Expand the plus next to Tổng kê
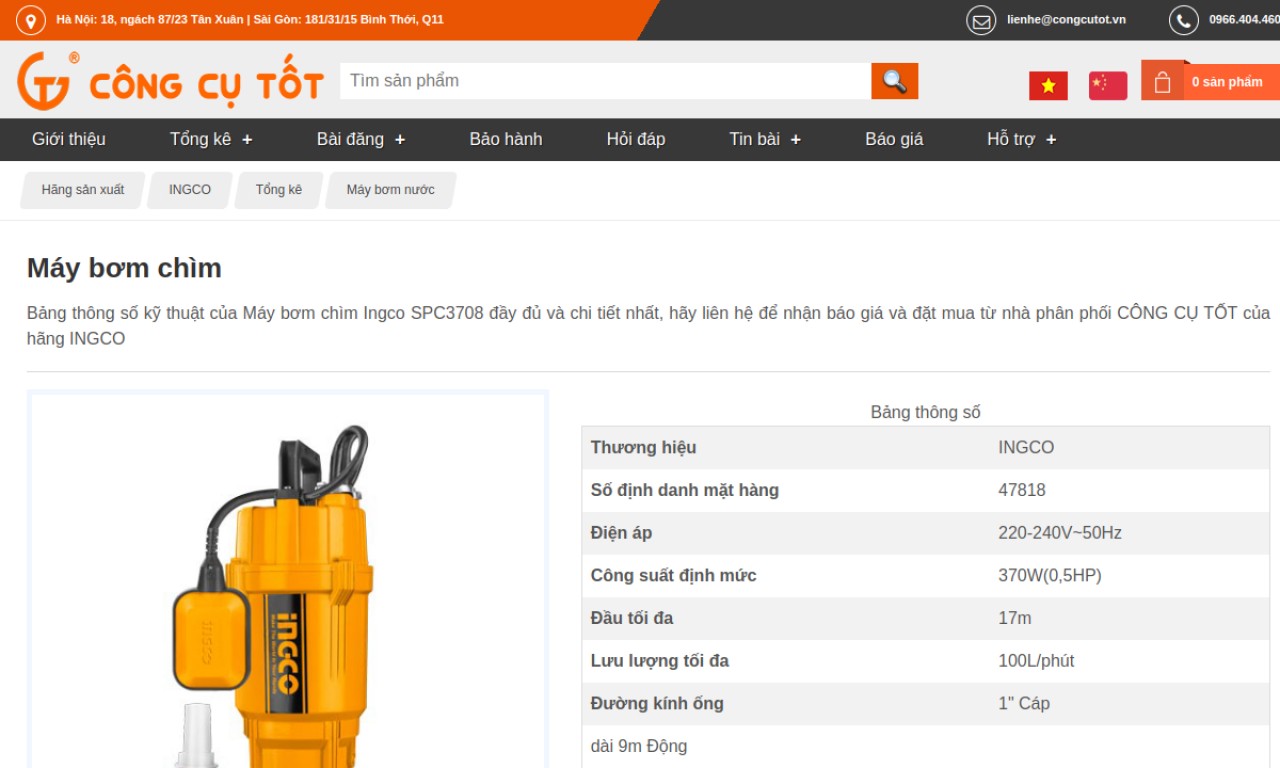 [247, 140]
